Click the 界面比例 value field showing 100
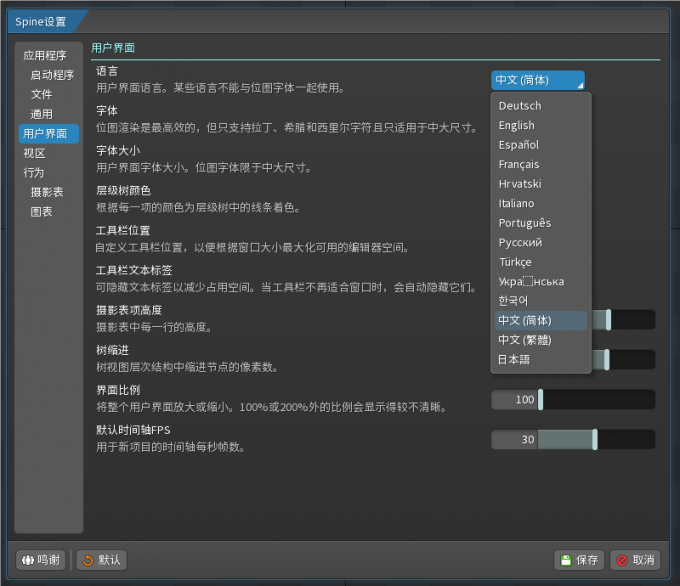 515,399
